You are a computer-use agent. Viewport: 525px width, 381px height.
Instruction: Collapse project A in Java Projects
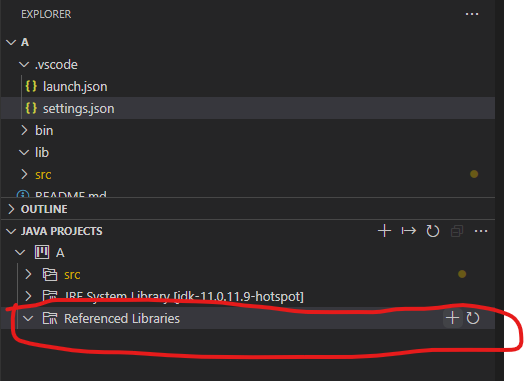[x=20, y=252]
